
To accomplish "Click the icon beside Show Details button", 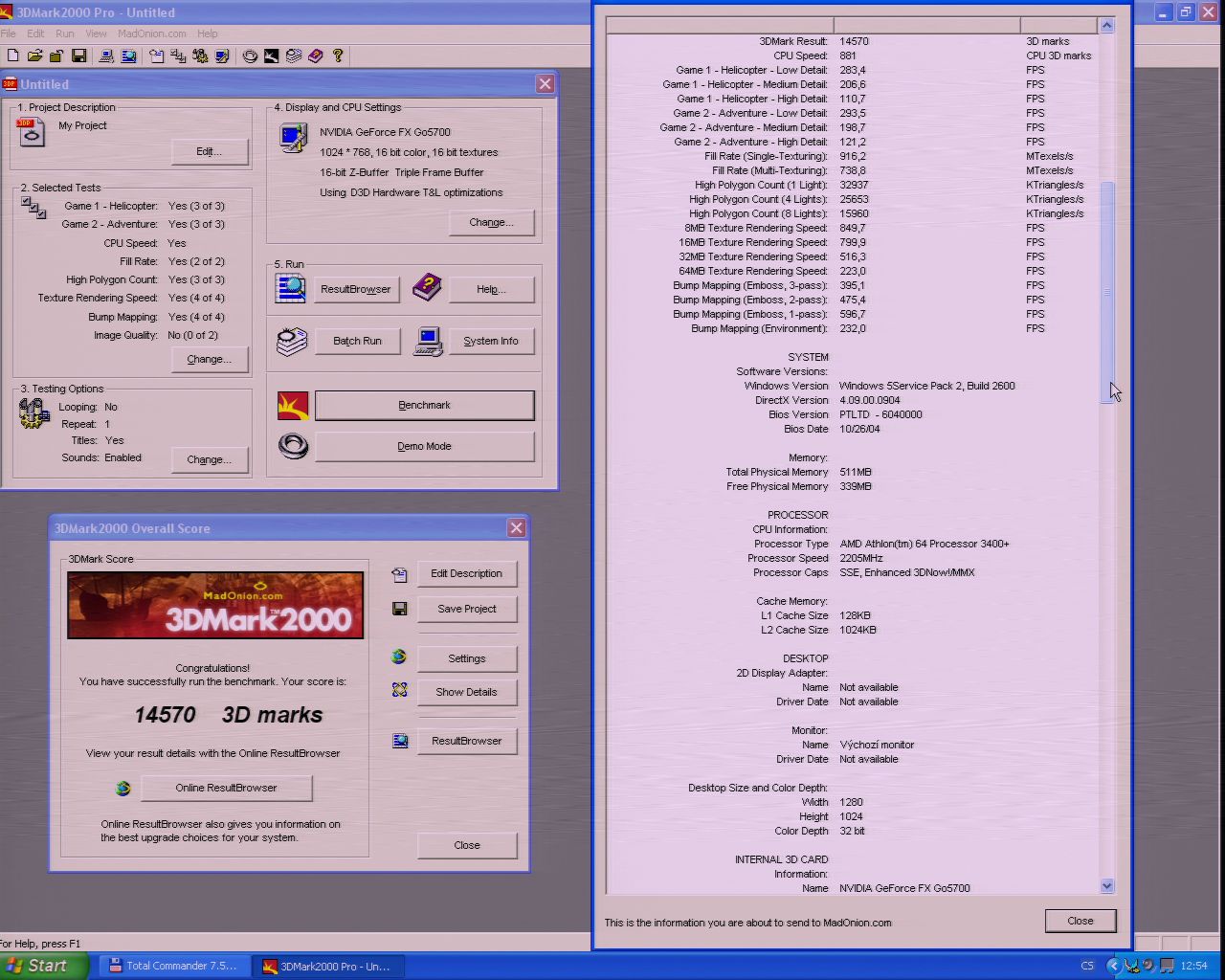I will tap(399, 690).
